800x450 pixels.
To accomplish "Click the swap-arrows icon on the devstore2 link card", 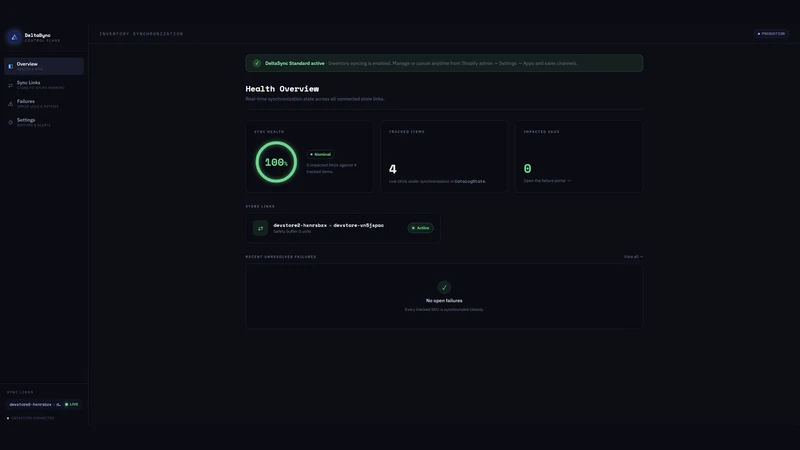I will (x=260, y=228).
